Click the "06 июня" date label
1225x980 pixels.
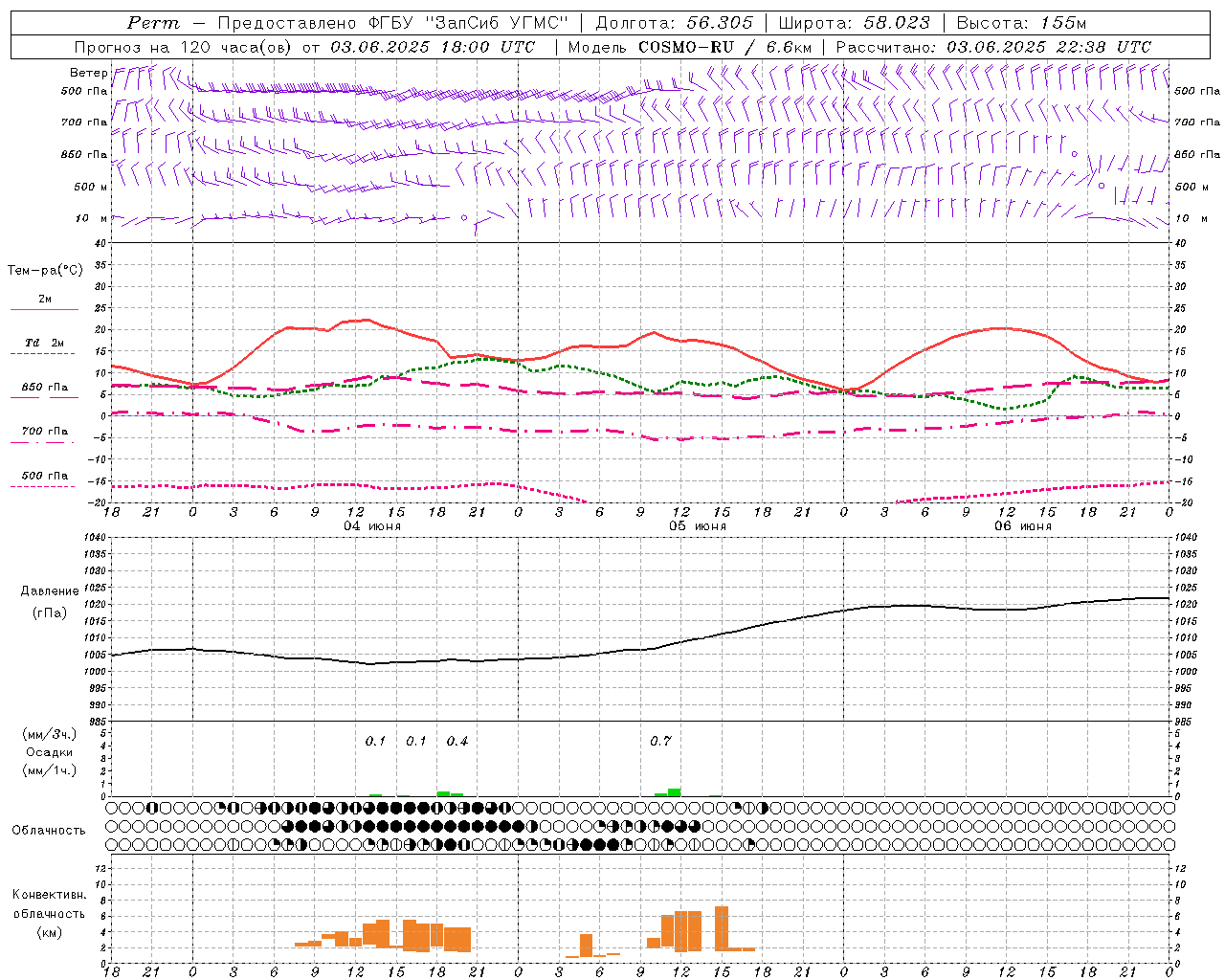[x=1022, y=526]
